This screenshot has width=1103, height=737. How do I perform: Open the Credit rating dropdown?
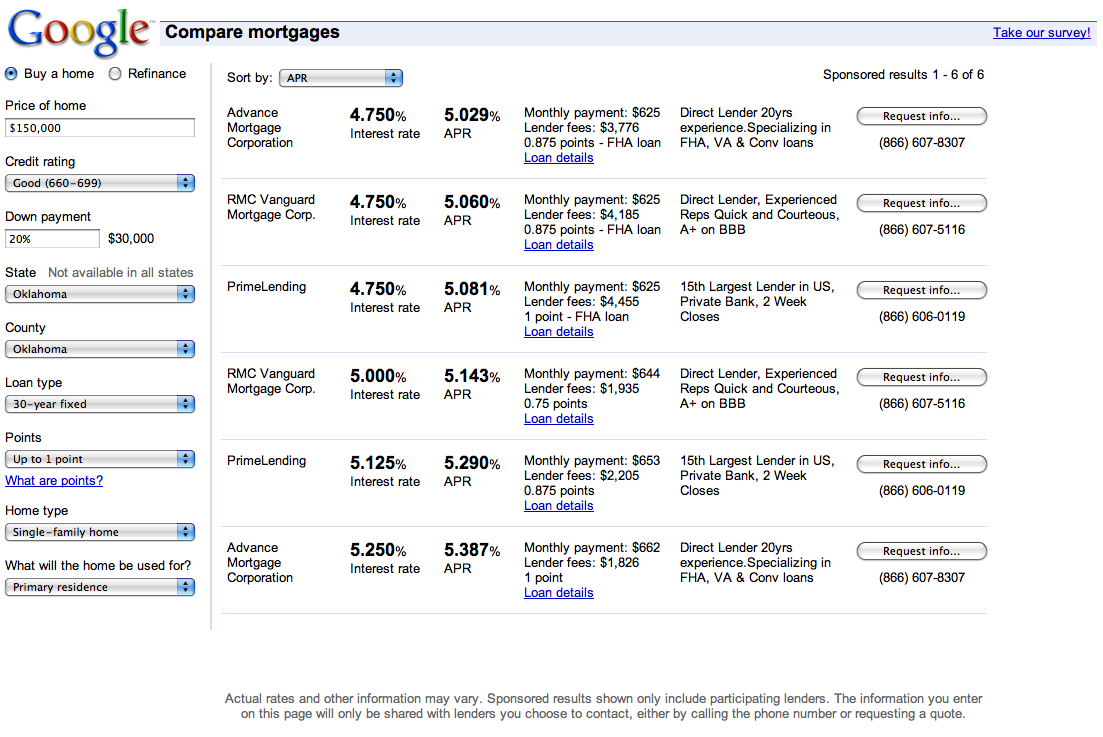(x=99, y=183)
